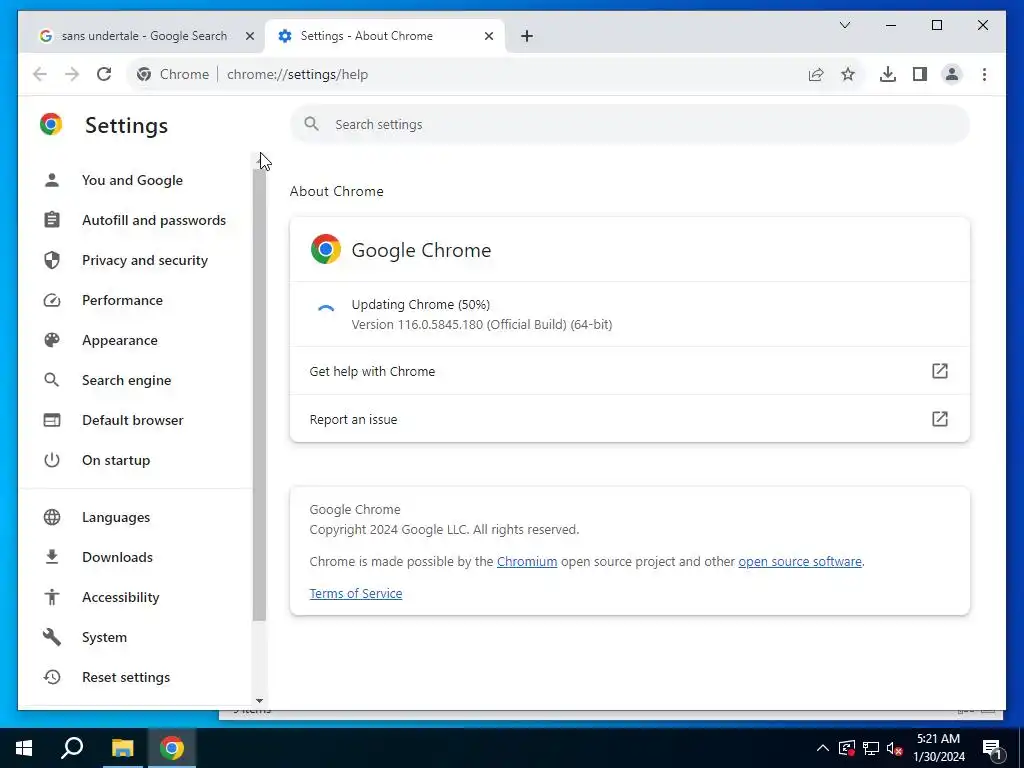Open the Chromium link

coord(526,562)
